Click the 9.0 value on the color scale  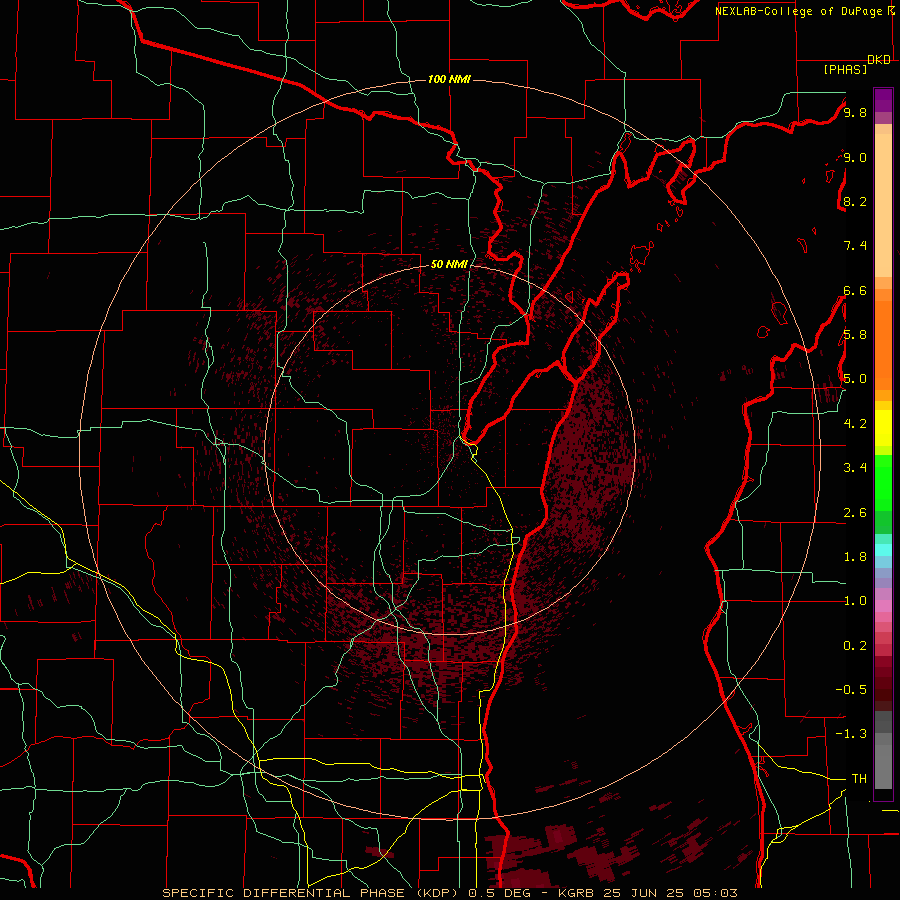[855, 157]
